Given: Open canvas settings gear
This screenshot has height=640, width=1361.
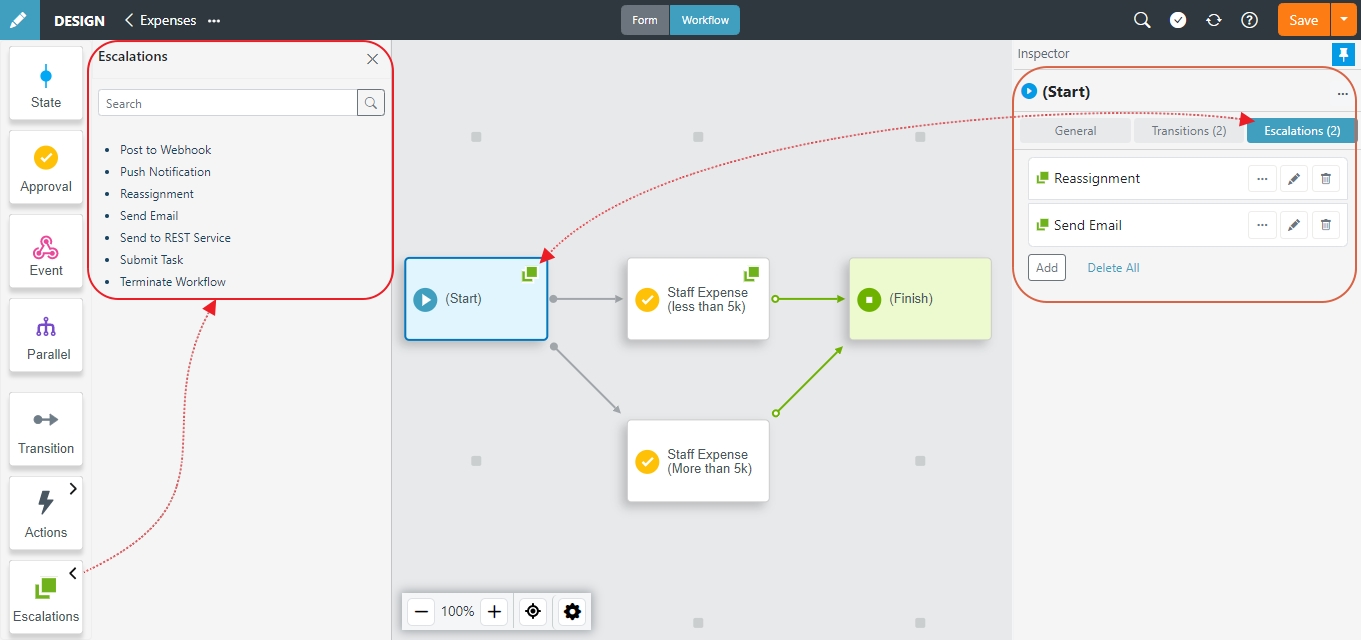Looking at the screenshot, I should click(572, 611).
